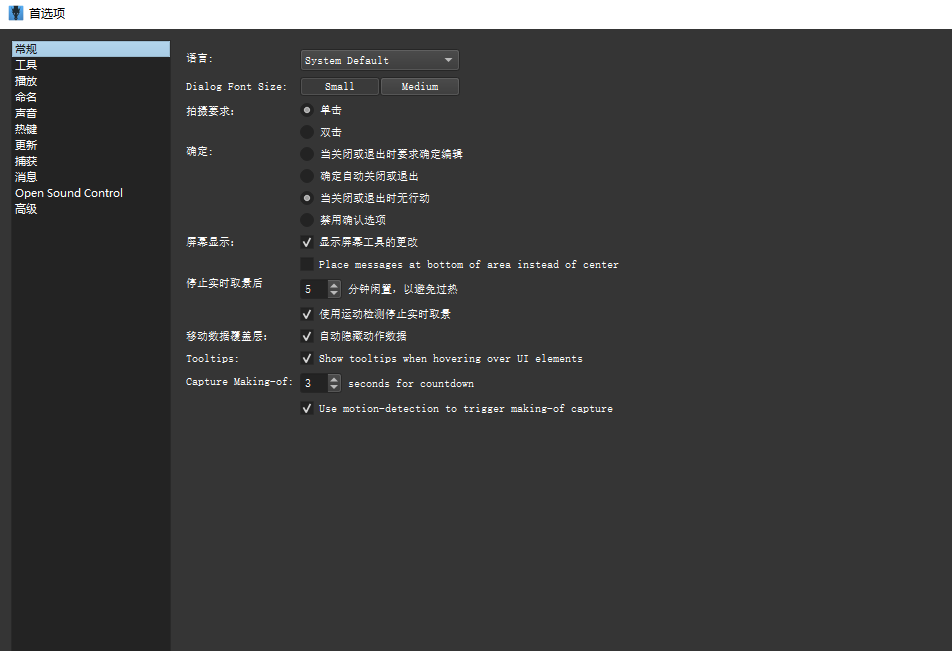Uncheck Use motion-detection to trigger making-of capture
Viewport: 952px width, 651px height.
tap(307, 409)
